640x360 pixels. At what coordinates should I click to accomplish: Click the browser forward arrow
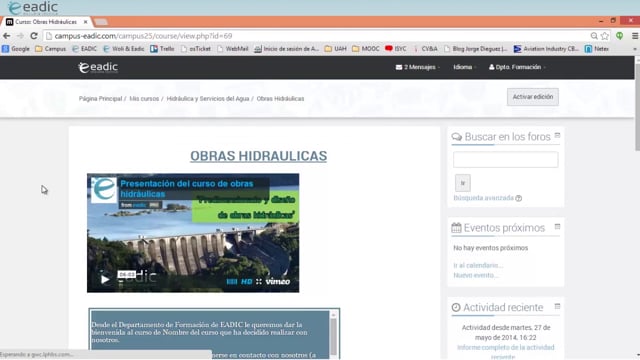20,36
